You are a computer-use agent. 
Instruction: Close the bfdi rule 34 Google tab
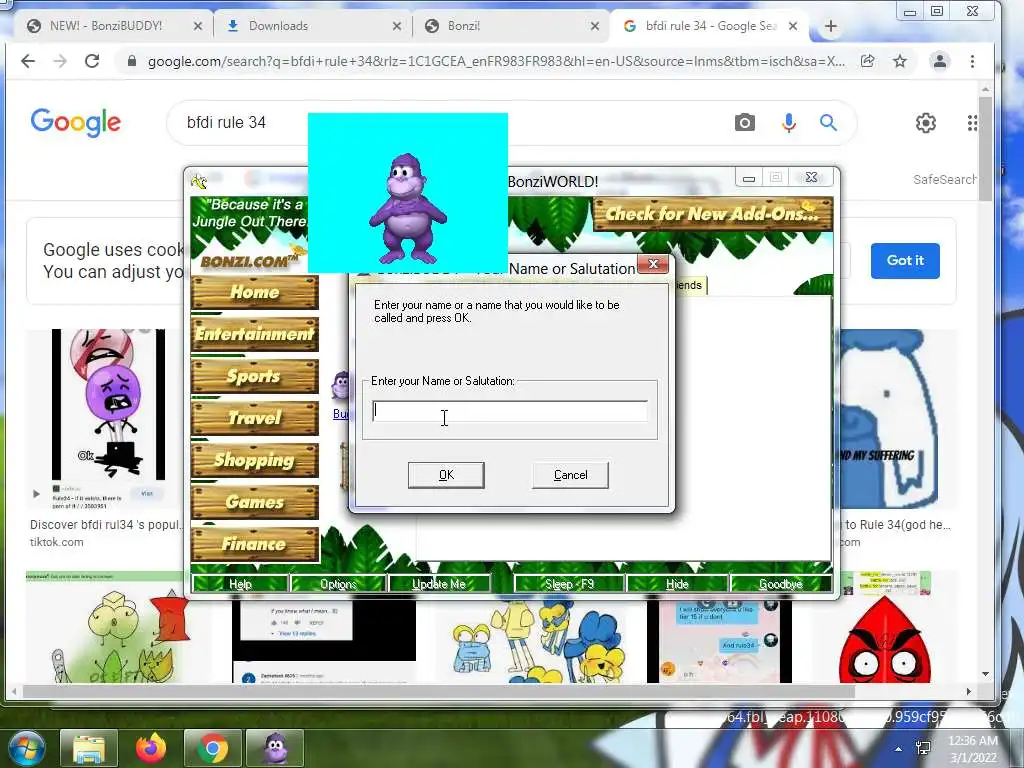(793, 26)
